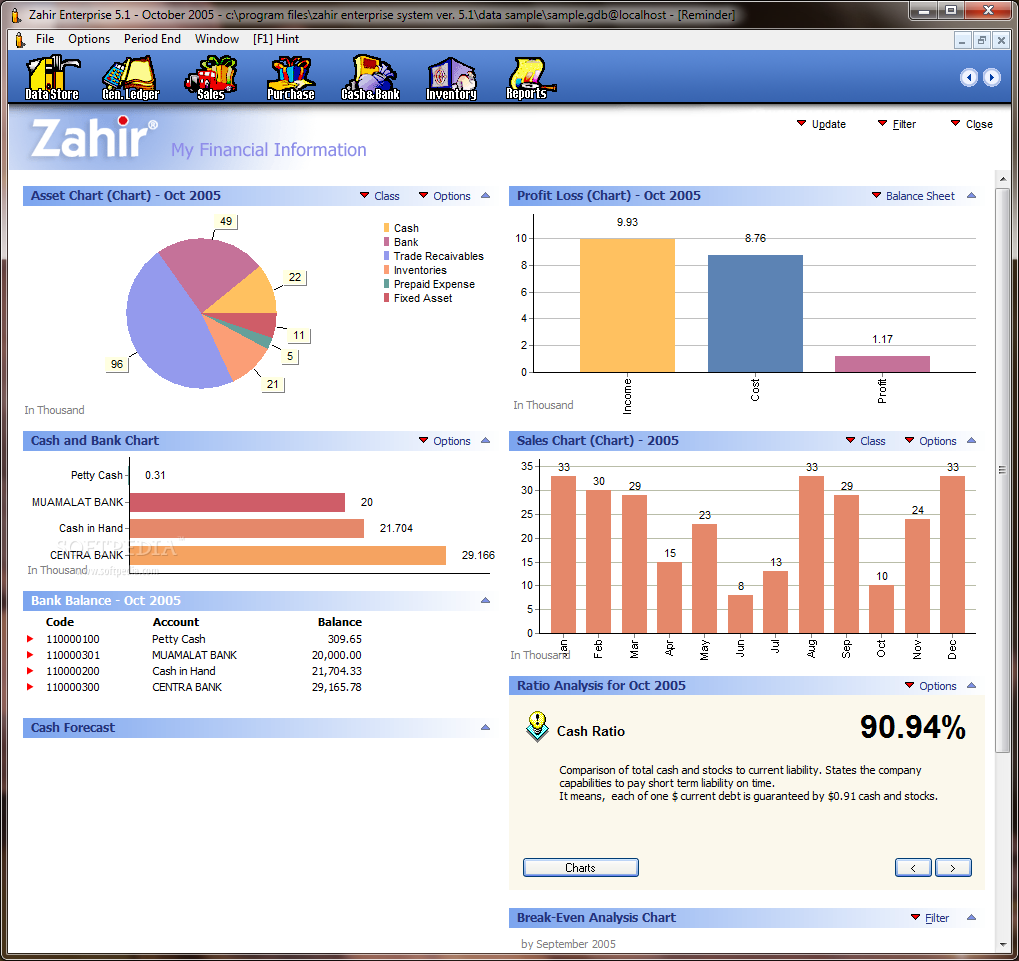Open Options dropdown of Cash and Bank Chart
1019x961 pixels.
coord(445,441)
